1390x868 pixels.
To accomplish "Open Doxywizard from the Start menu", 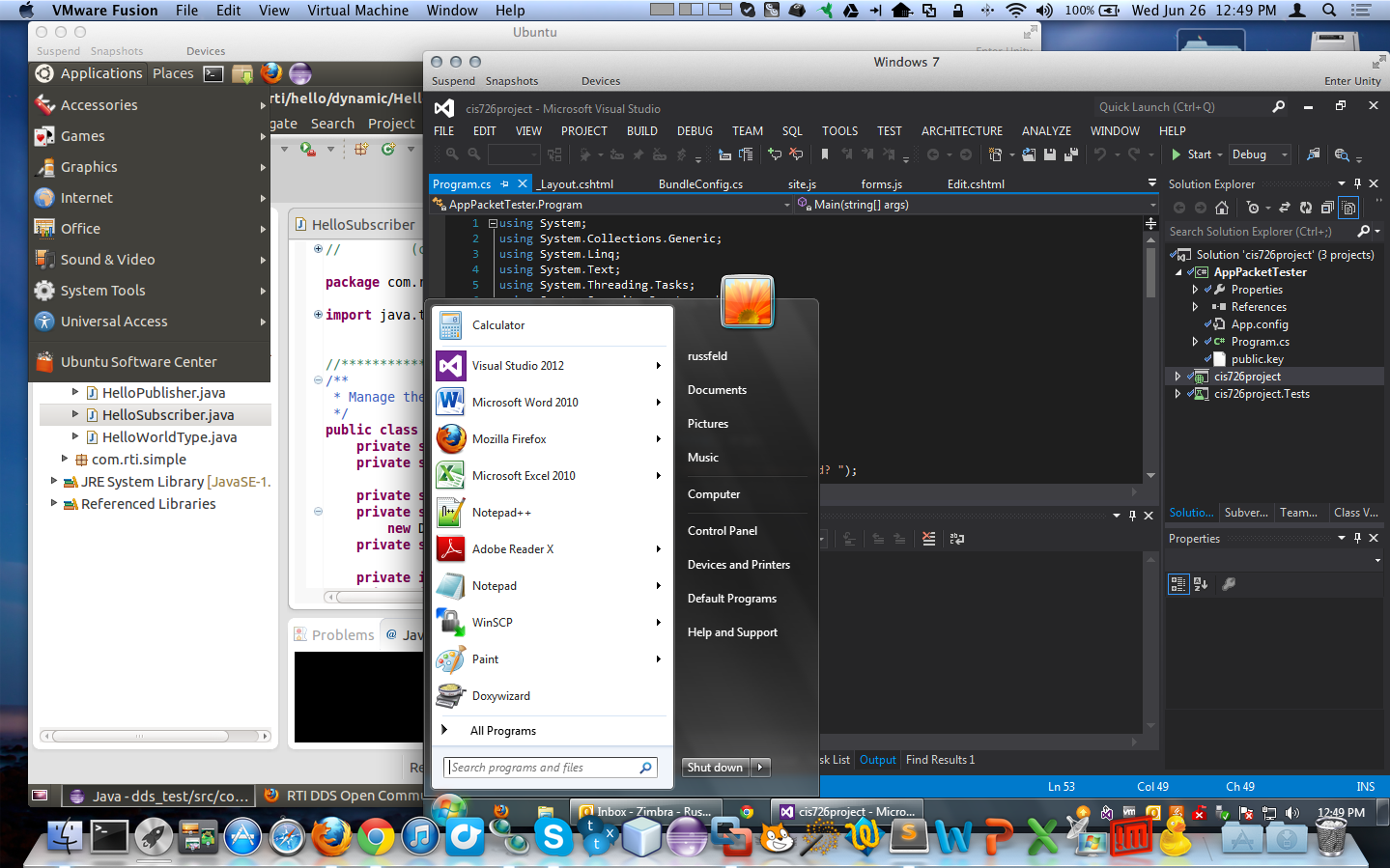I will [500, 696].
